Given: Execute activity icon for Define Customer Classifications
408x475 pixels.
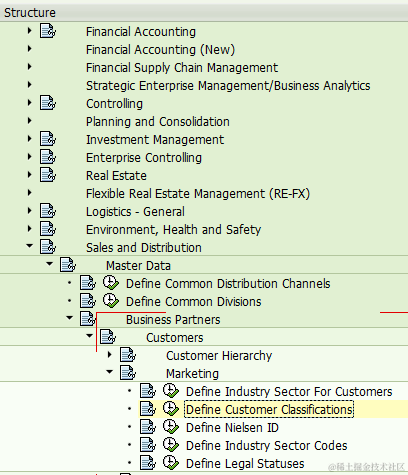Looking at the screenshot, I should 171,409.
